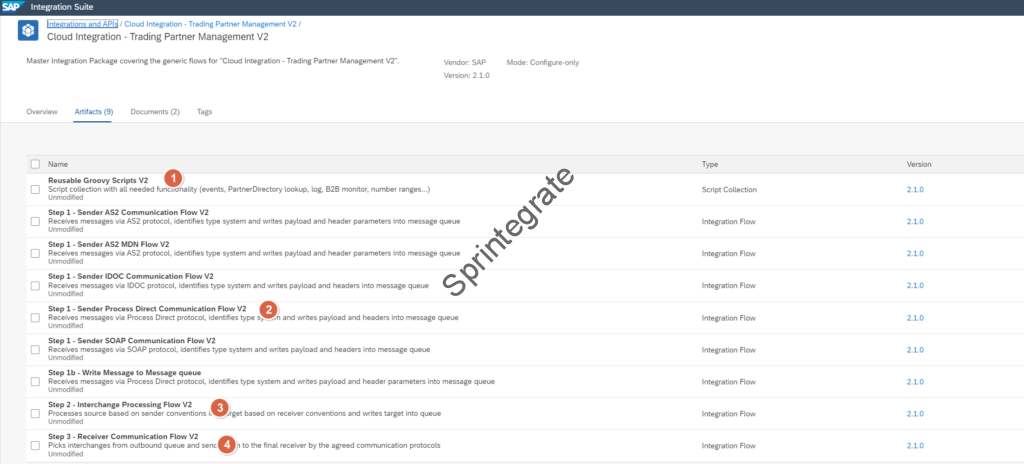Image resolution: width=1024 pixels, height=464 pixels.
Task: Click the Version column header
Action: [919, 164]
